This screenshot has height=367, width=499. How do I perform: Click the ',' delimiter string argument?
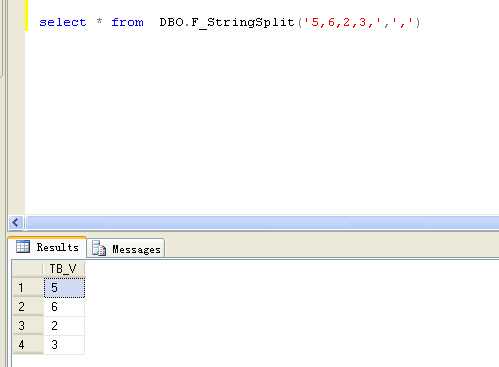(x=403, y=22)
